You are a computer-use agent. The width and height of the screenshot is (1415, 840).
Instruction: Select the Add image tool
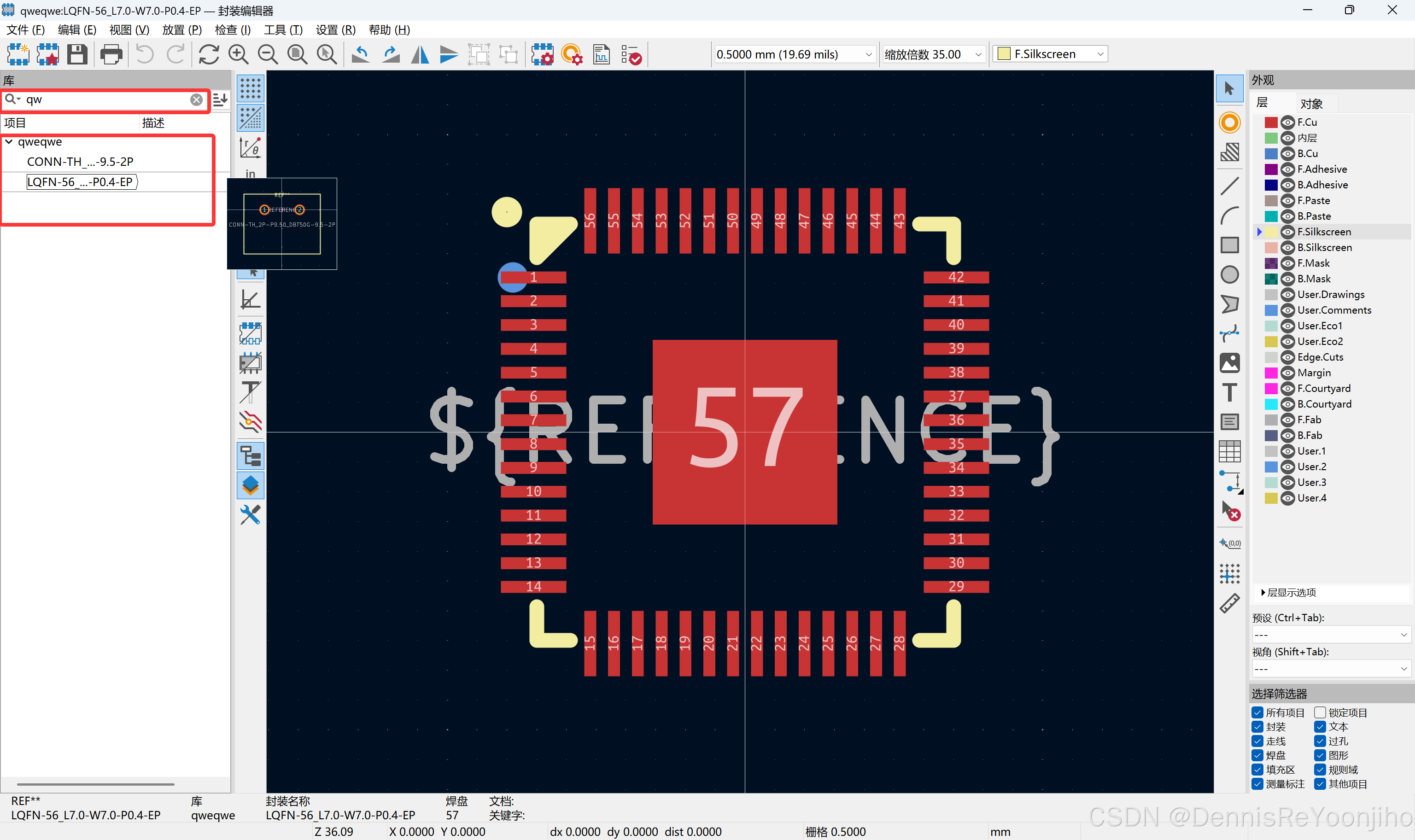[x=1229, y=363]
